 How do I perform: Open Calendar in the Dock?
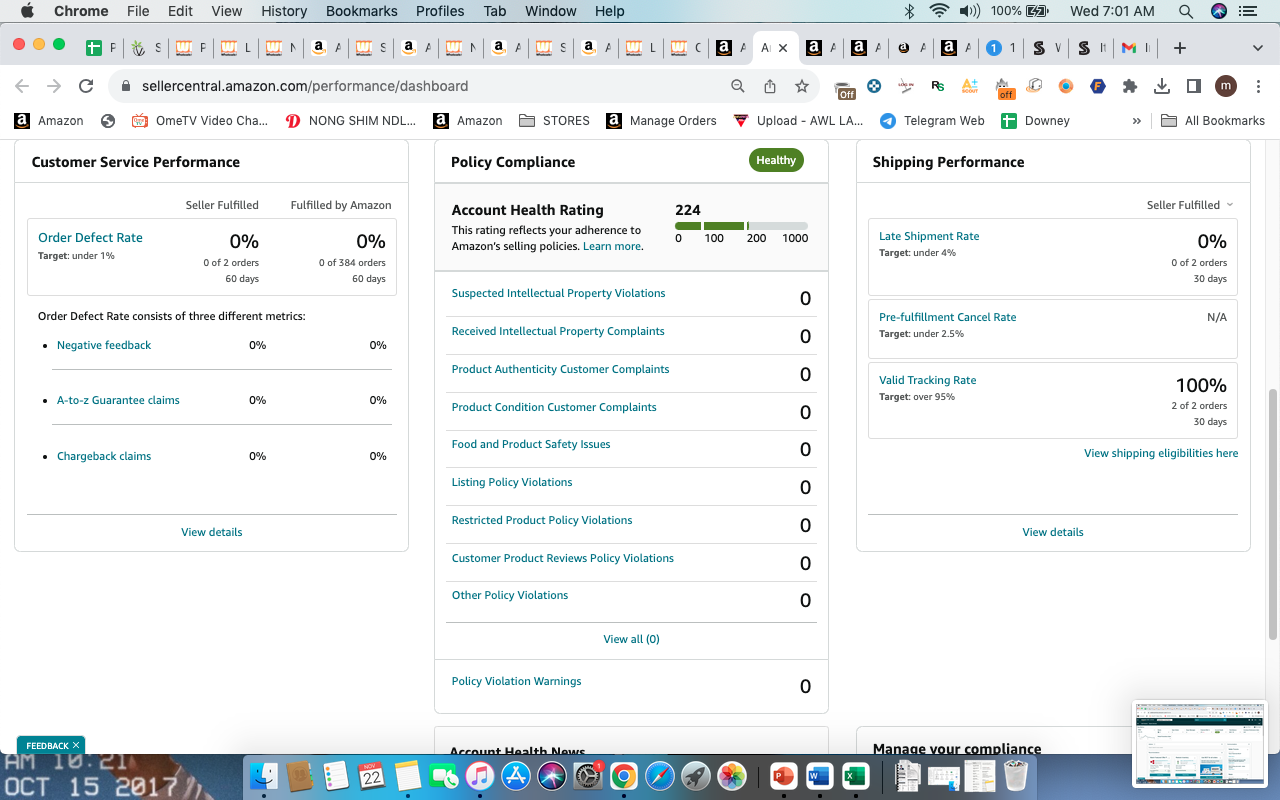tap(372, 776)
